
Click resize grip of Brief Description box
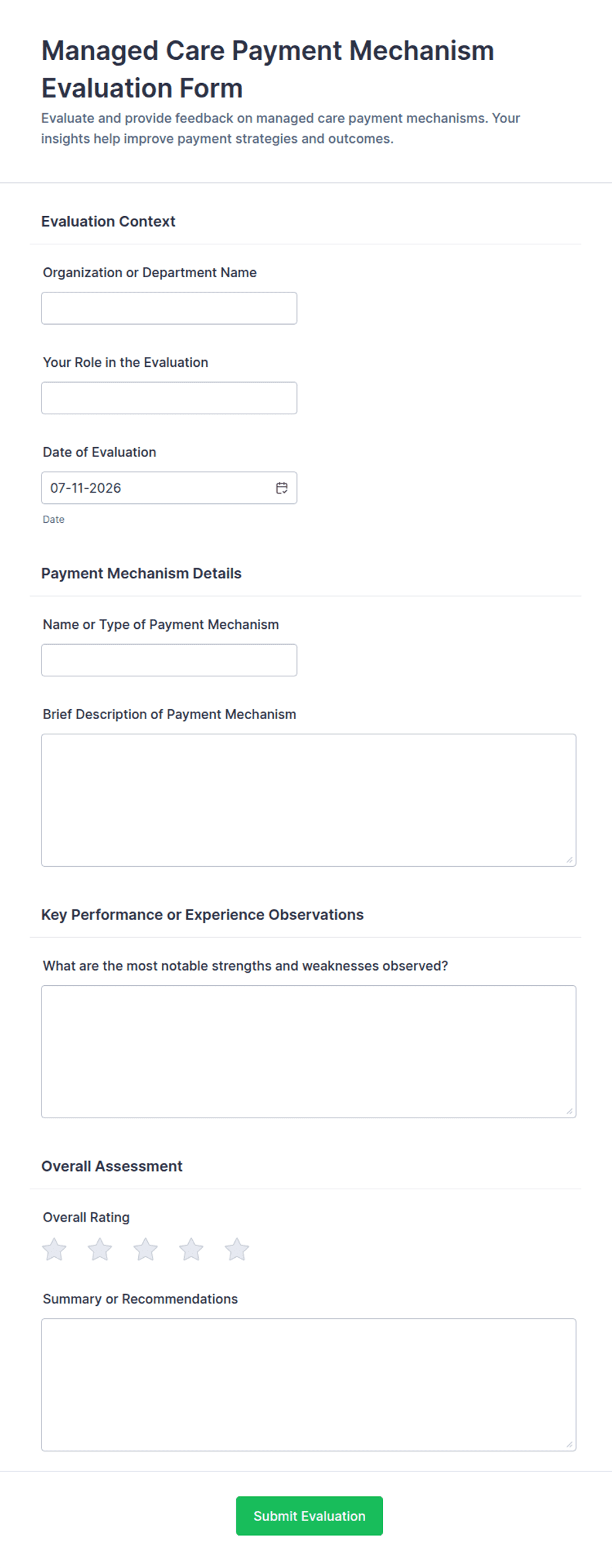click(x=569, y=859)
